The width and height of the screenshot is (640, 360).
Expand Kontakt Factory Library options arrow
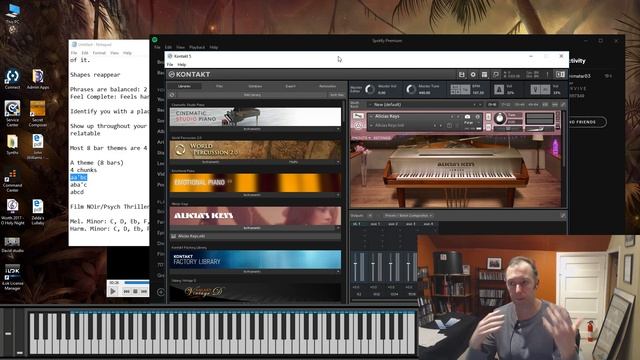coord(338,271)
